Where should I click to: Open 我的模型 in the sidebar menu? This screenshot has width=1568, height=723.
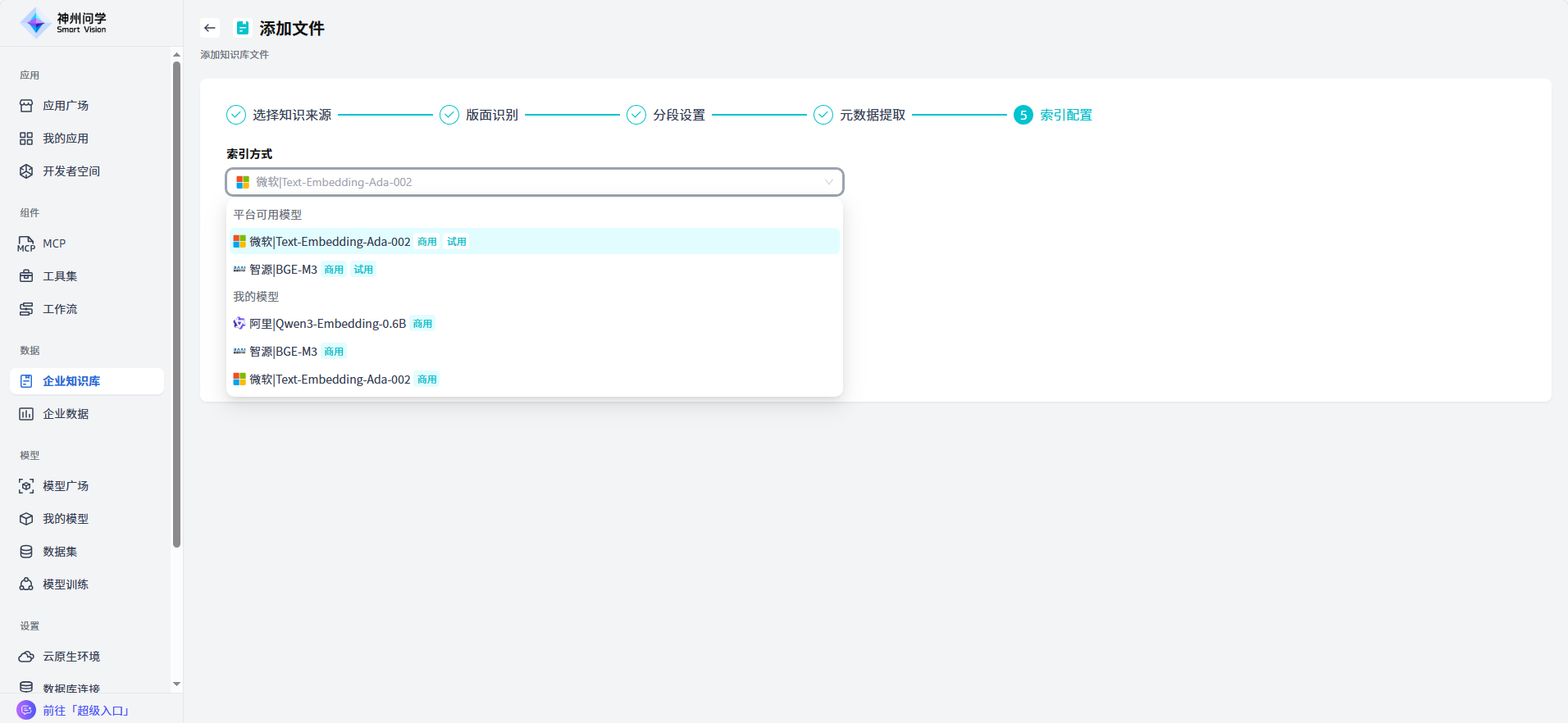coord(66,519)
